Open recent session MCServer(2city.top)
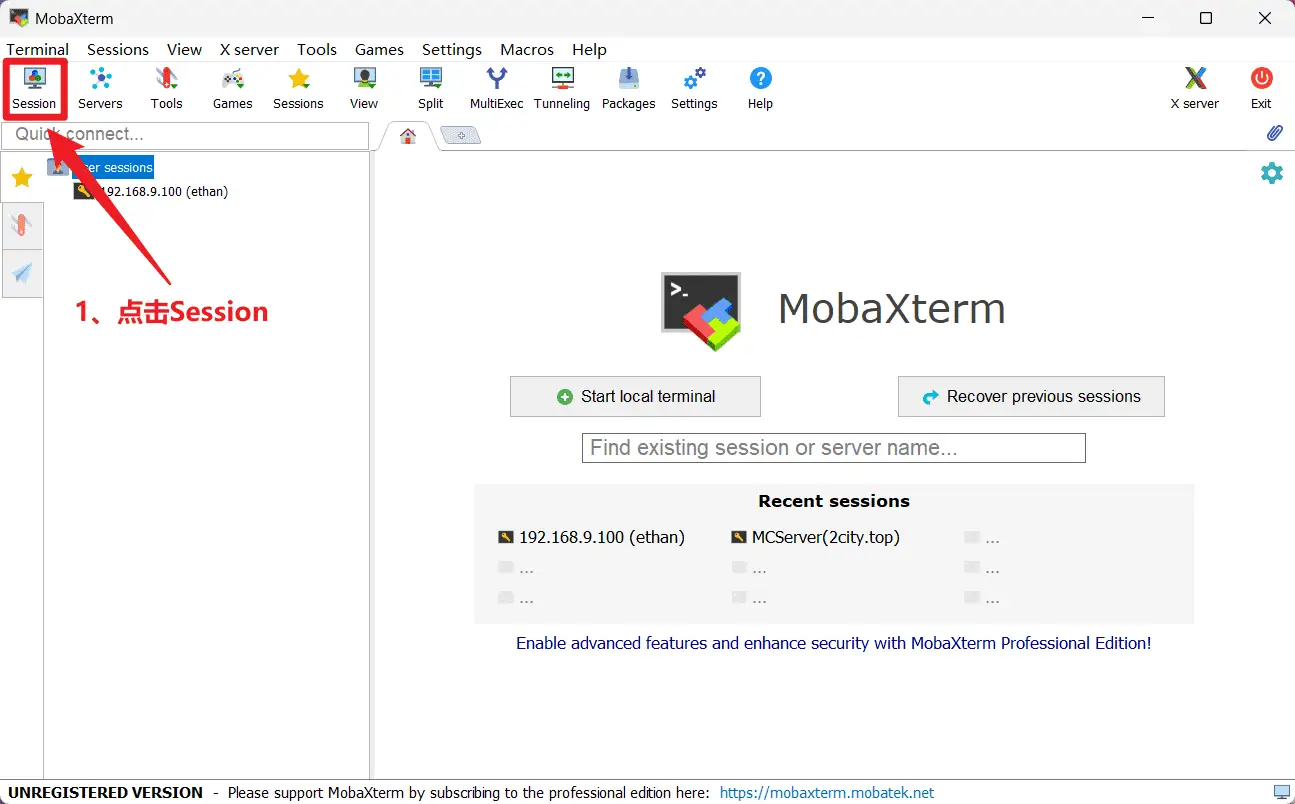 [815, 537]
